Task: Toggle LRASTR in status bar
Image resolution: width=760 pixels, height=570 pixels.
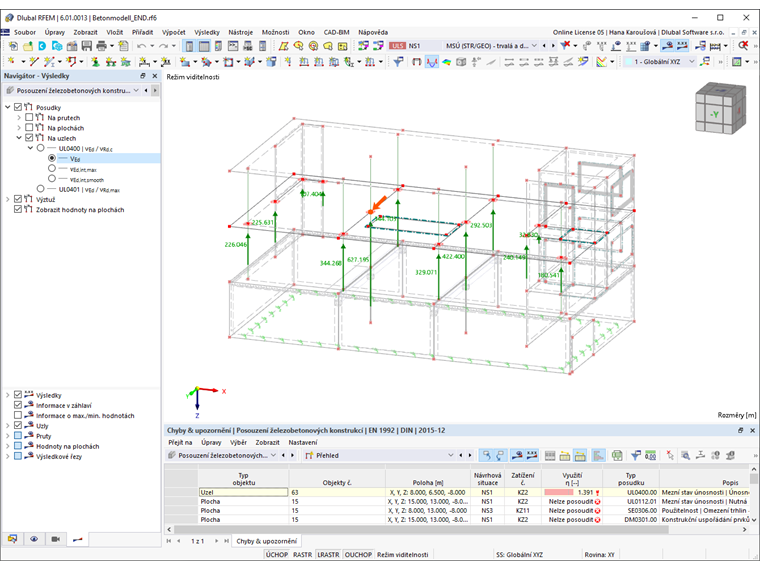Action: coord(328,554)
